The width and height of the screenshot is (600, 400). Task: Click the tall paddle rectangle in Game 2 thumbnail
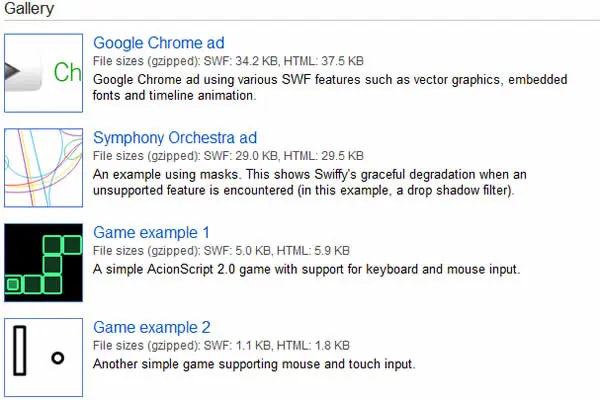(20, 350)
